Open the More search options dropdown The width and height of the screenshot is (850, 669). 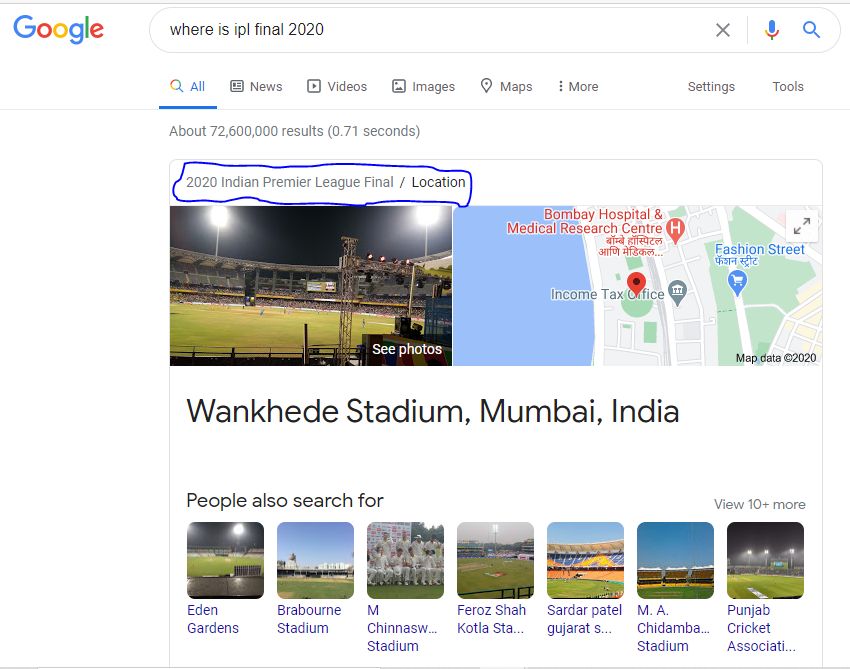click(577, 86)
